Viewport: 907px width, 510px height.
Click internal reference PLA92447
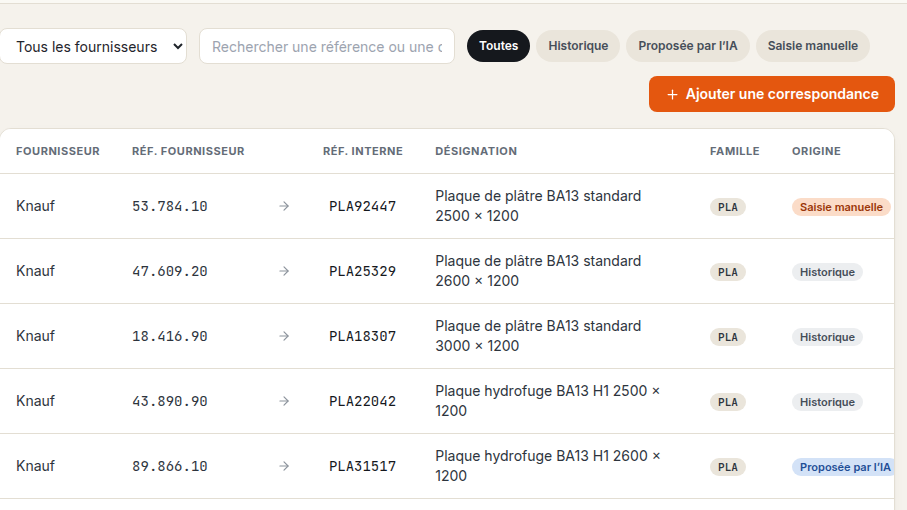[x=363, y=206]
